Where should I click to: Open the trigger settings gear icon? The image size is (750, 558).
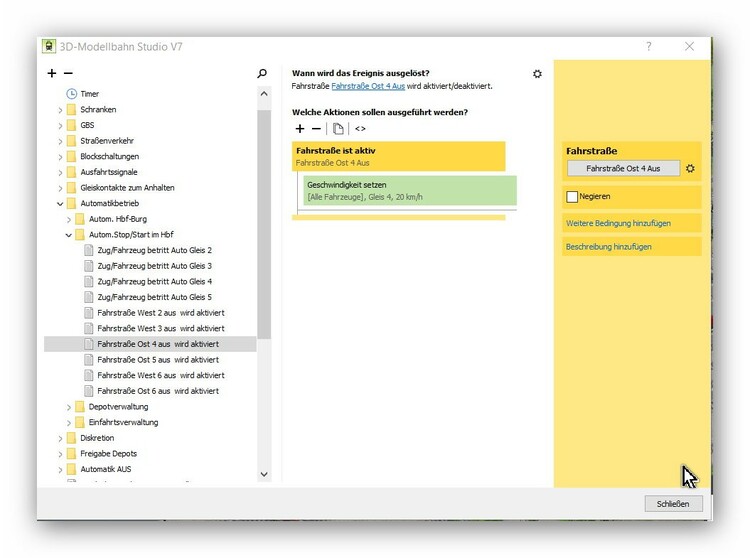click(x=537, y=74)
